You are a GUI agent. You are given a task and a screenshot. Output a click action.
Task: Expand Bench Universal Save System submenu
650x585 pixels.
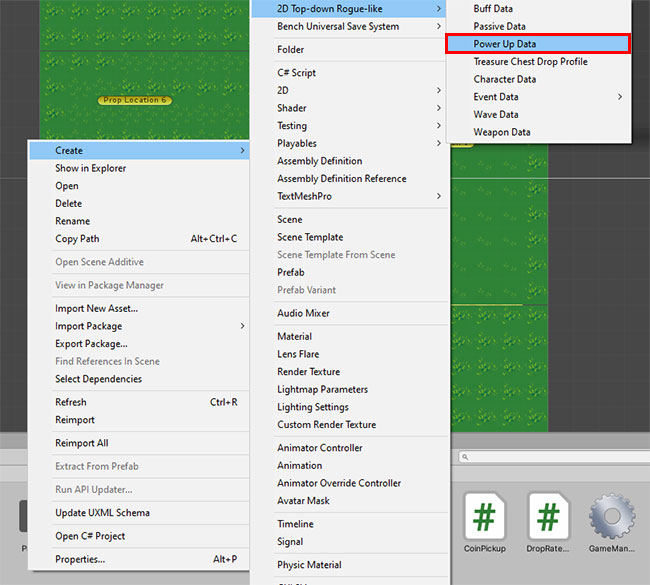349,27
